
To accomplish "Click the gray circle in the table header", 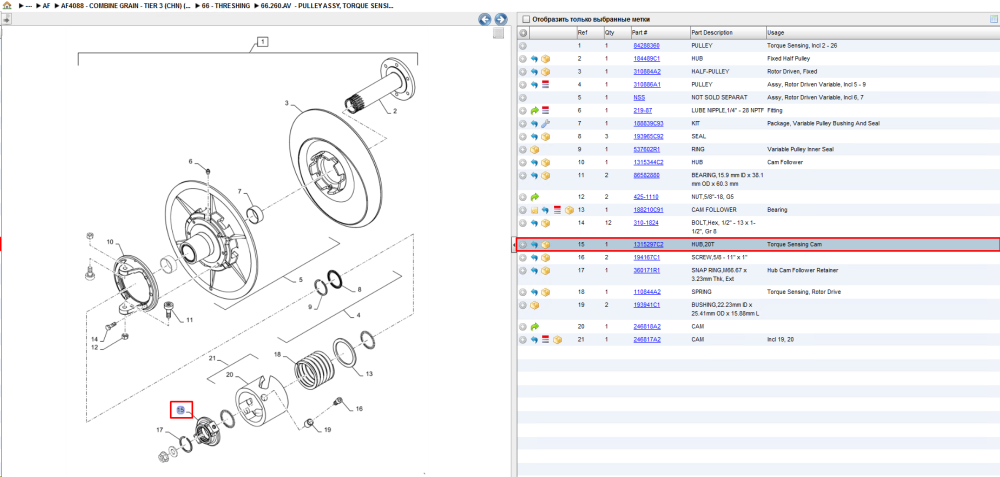I will click(523, 33).
